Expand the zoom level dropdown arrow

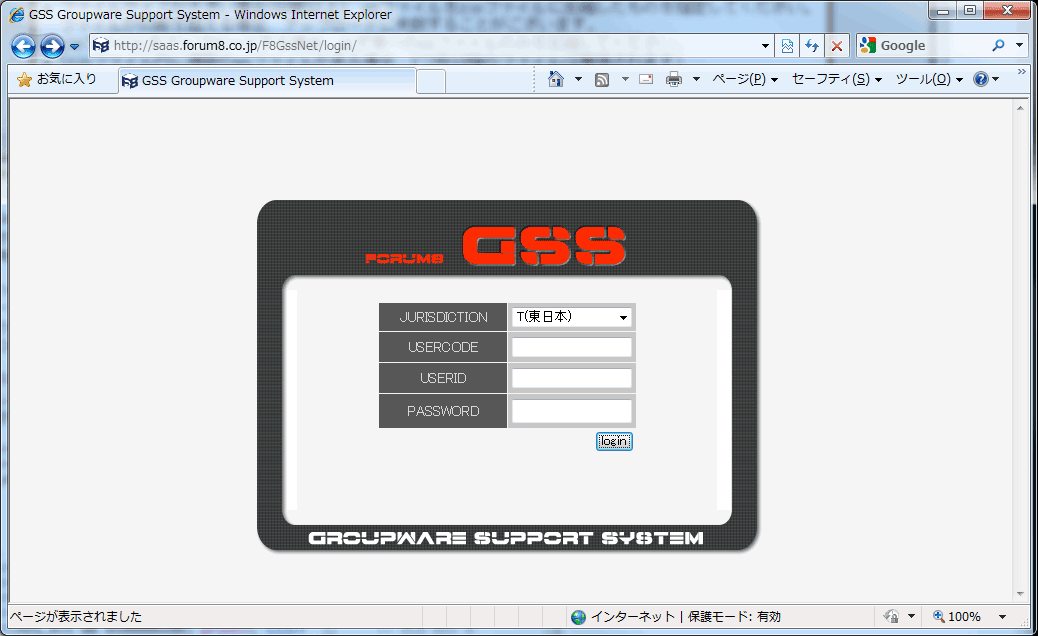[1002, 616]
